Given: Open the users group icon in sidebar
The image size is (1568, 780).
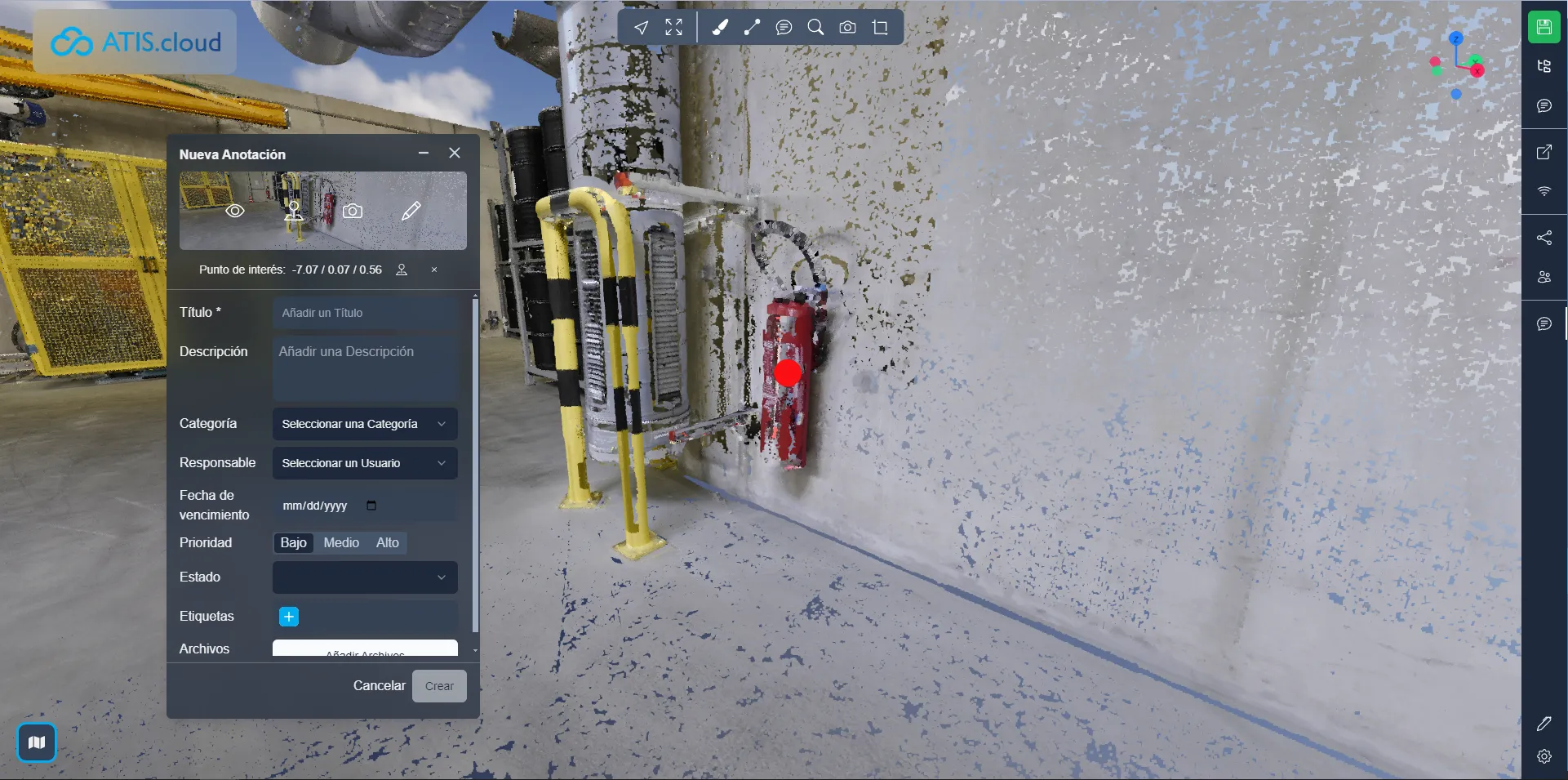Looking at the screenshot, I should pos(1544,277).
